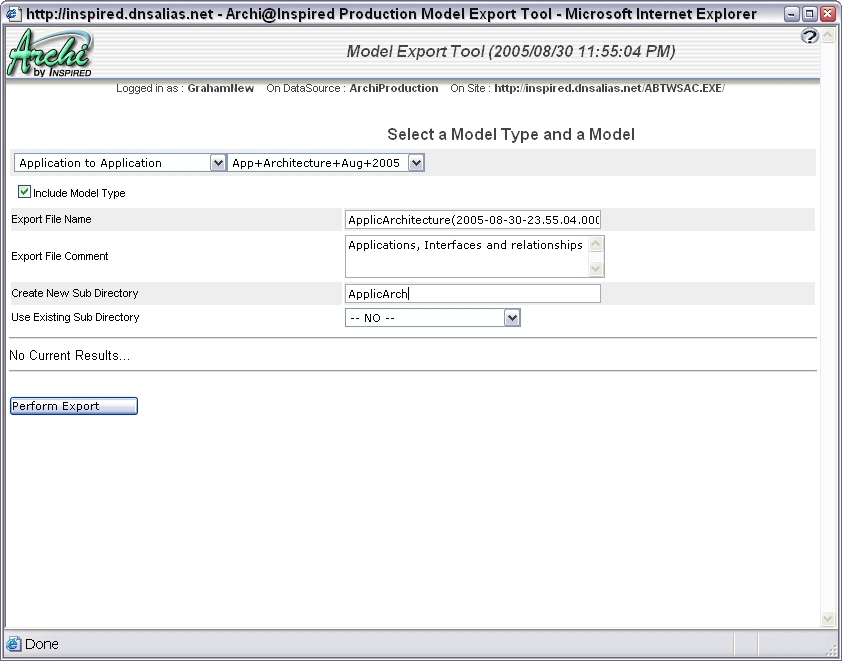The width and height of the screenshot is (842, 661).
Task: Click the help question mark icon
Action: 810,36
